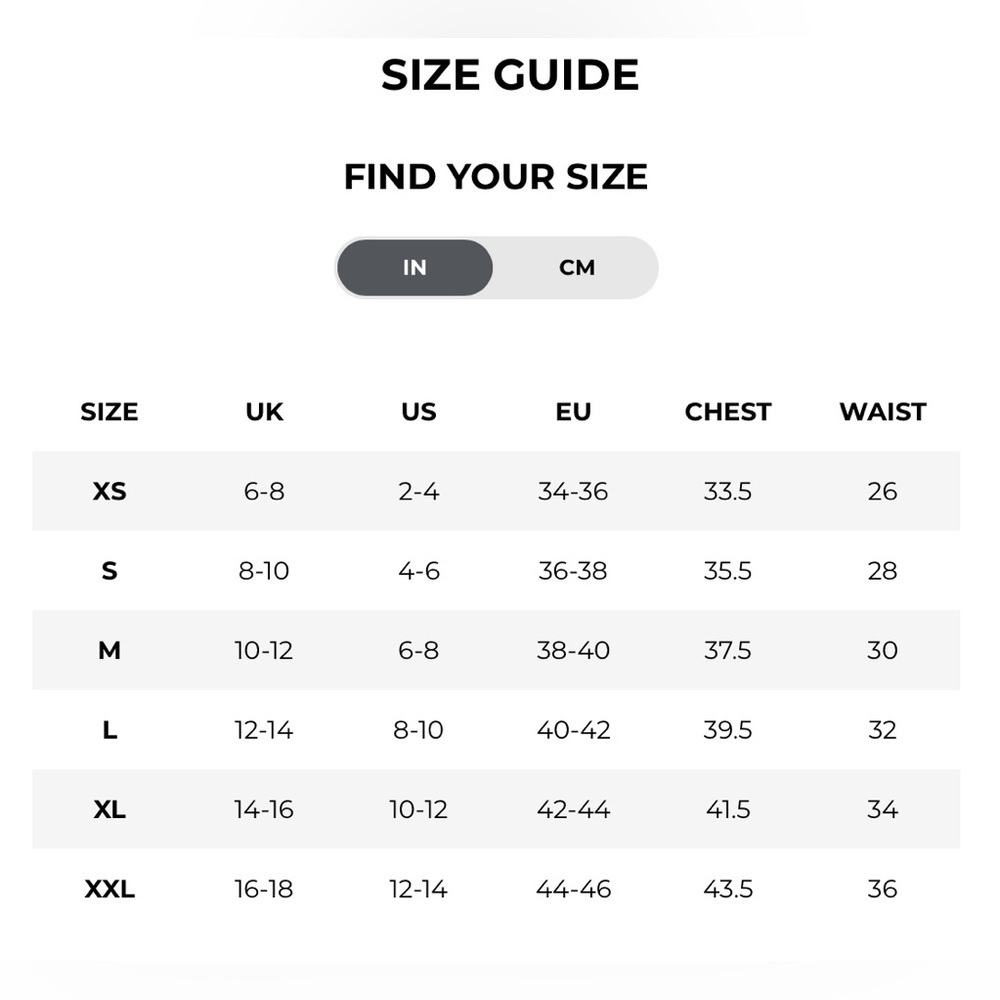Click the FIND YOUR SIZE heading
1000x1000 pixels.
pos(496,177)
